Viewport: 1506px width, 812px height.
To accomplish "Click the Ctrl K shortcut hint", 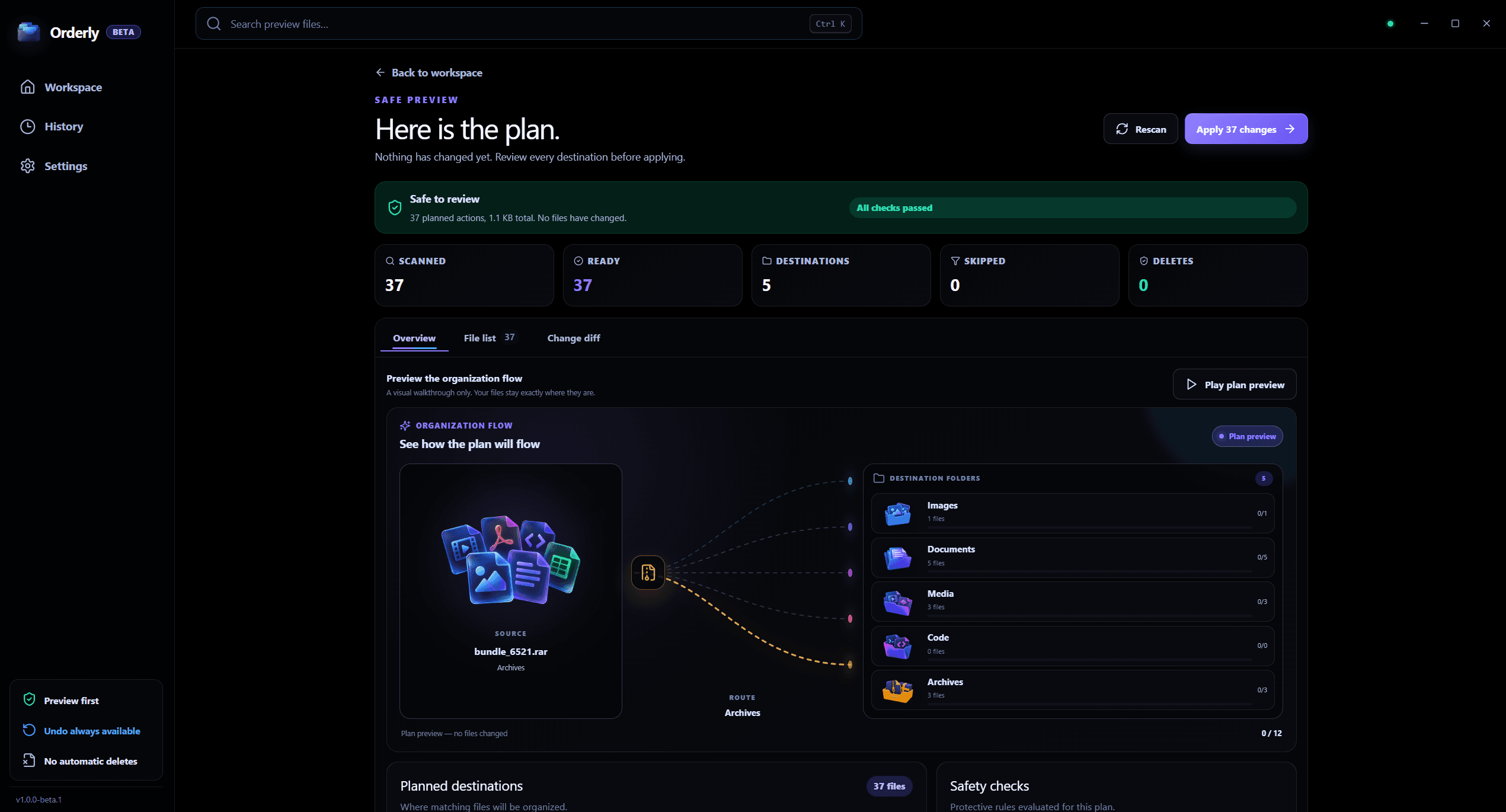I will click(x=830, y=24).
